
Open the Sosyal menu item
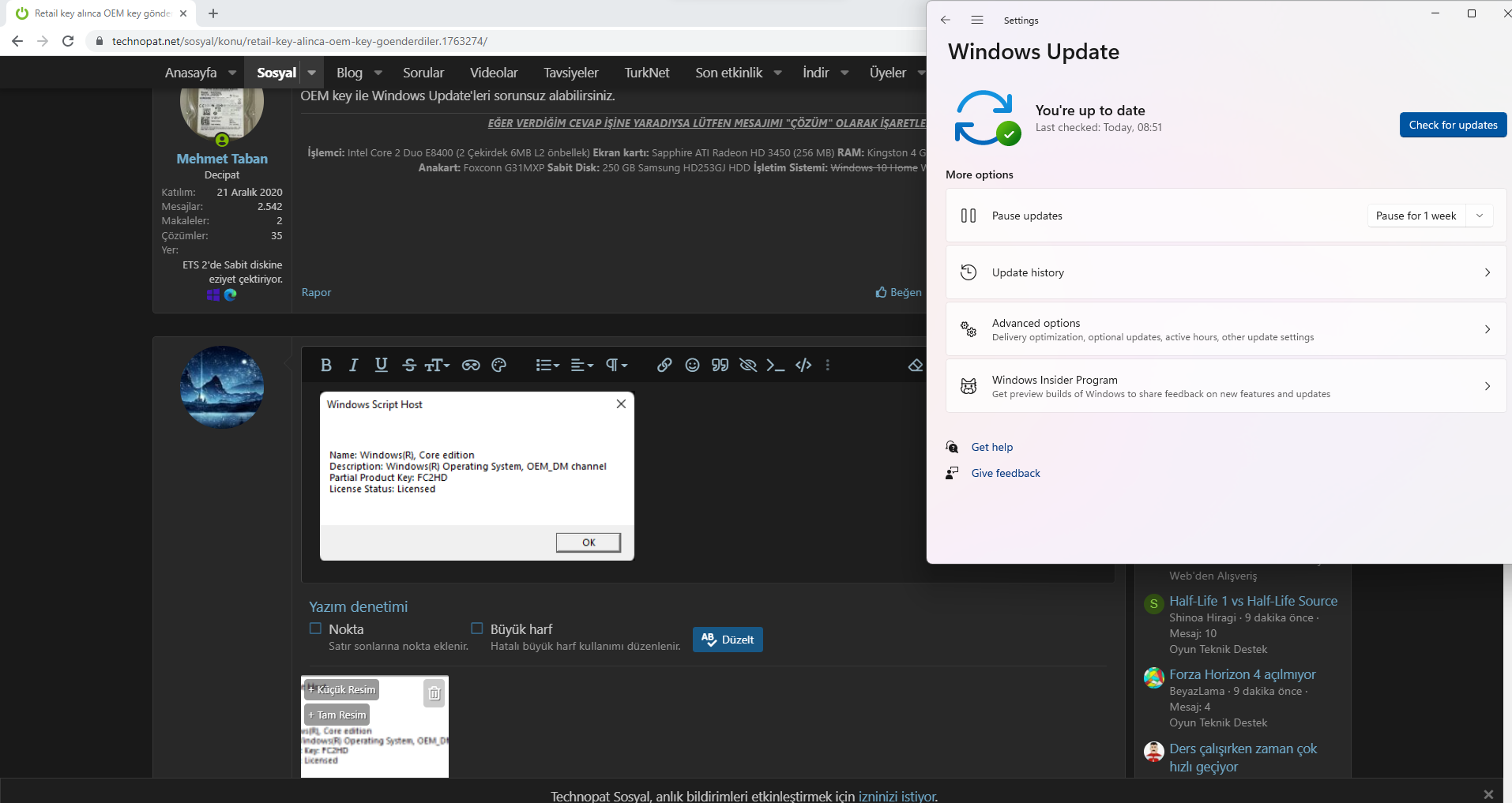point(276,73)
